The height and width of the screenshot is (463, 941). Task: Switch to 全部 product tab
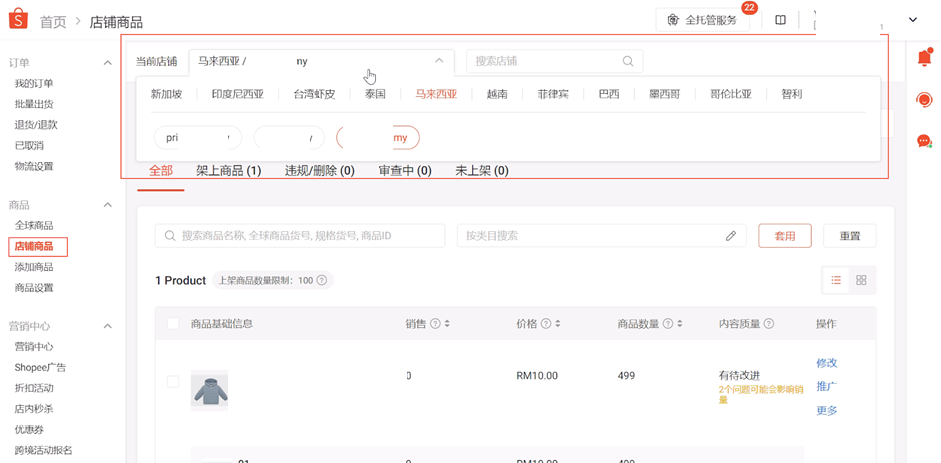click(x=161, y=171)
